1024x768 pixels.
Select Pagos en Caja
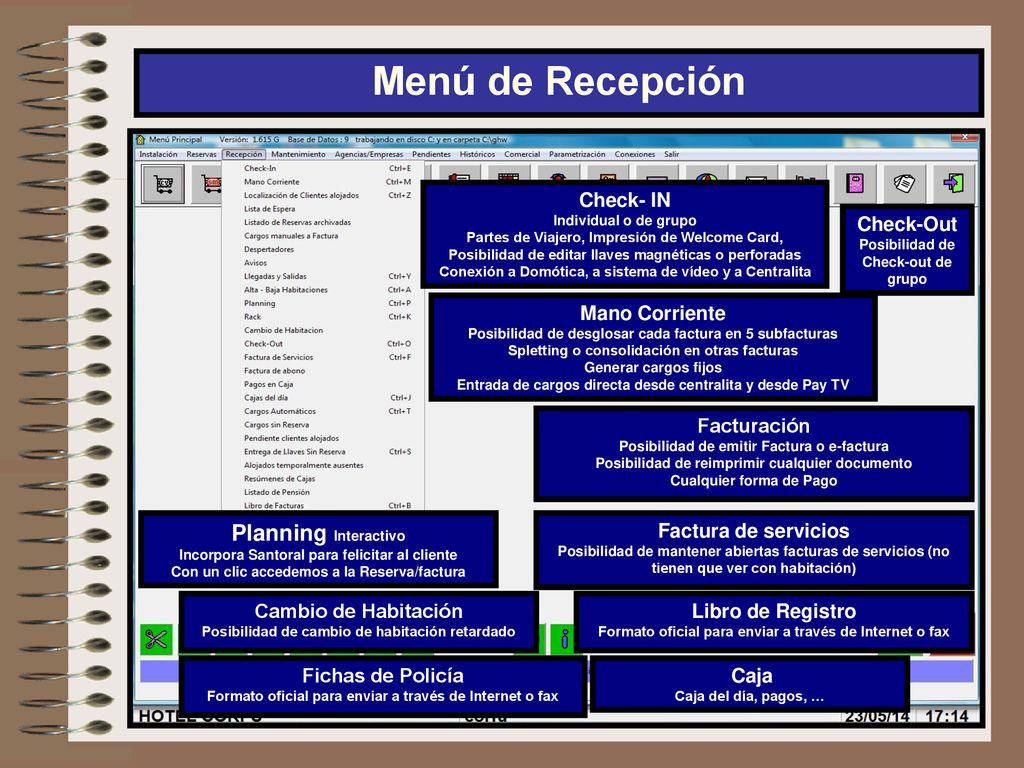click(323, 385)
